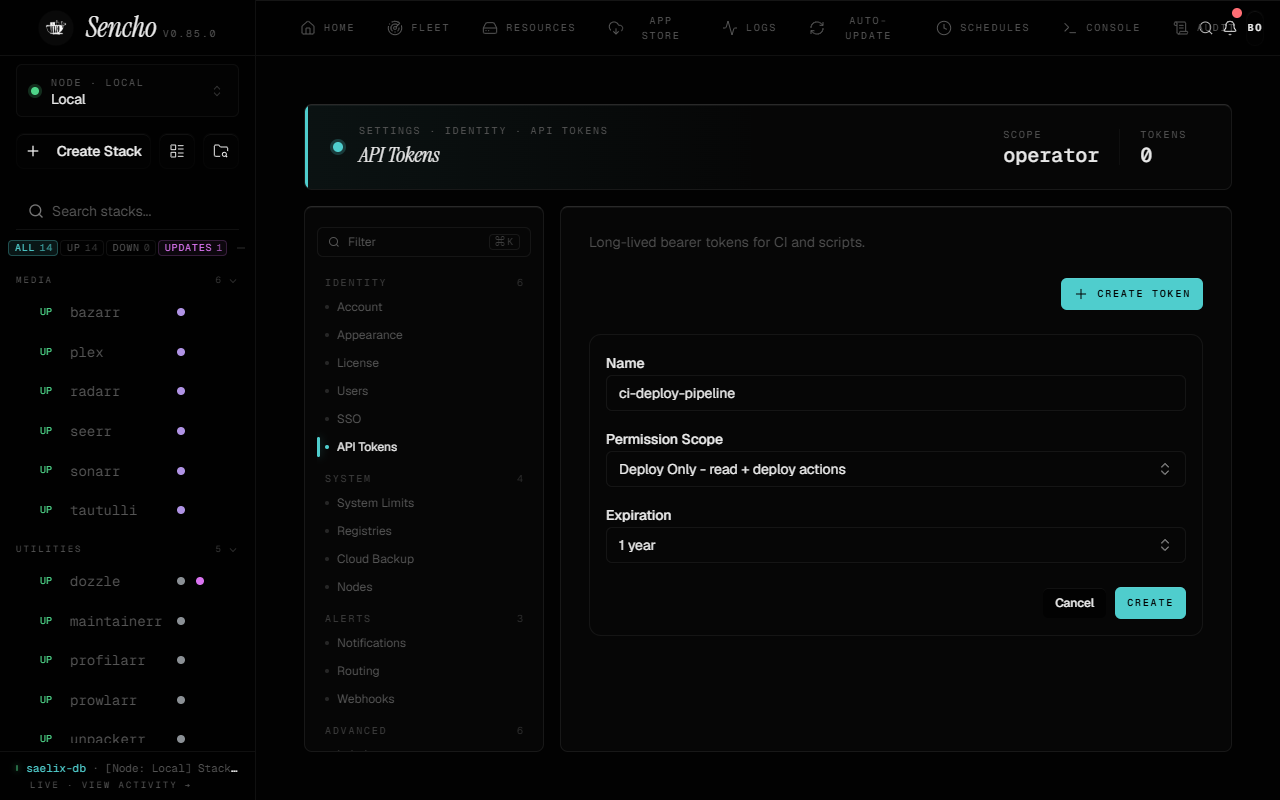This screenshot has width=1280, height=800.
Task: Open the Console page
Action: pyautogui.click(x=1101, y=28)
